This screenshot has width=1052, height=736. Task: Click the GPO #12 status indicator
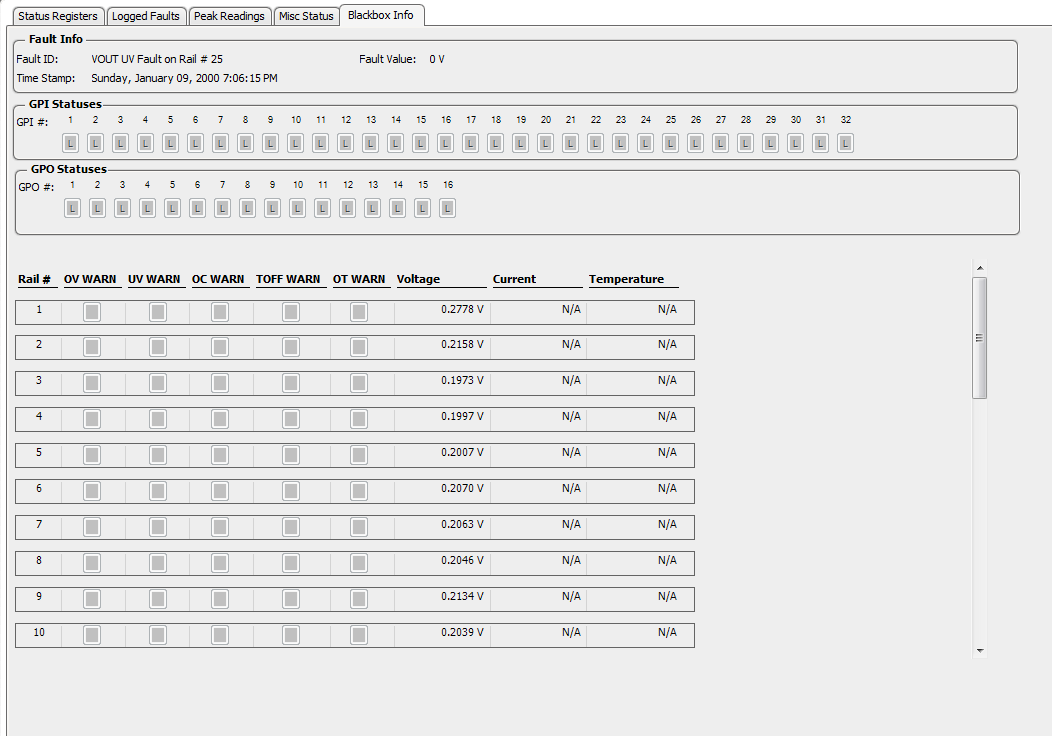[347, 208]
